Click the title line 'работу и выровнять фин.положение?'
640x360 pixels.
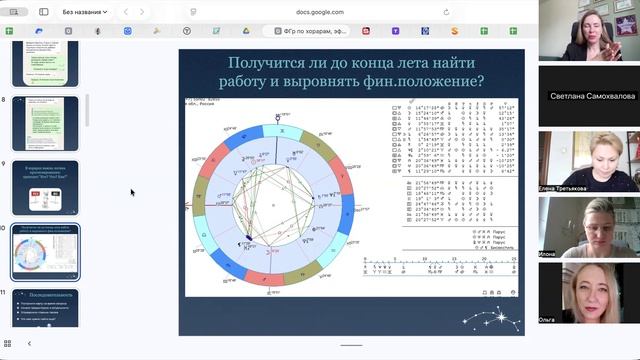351,81
